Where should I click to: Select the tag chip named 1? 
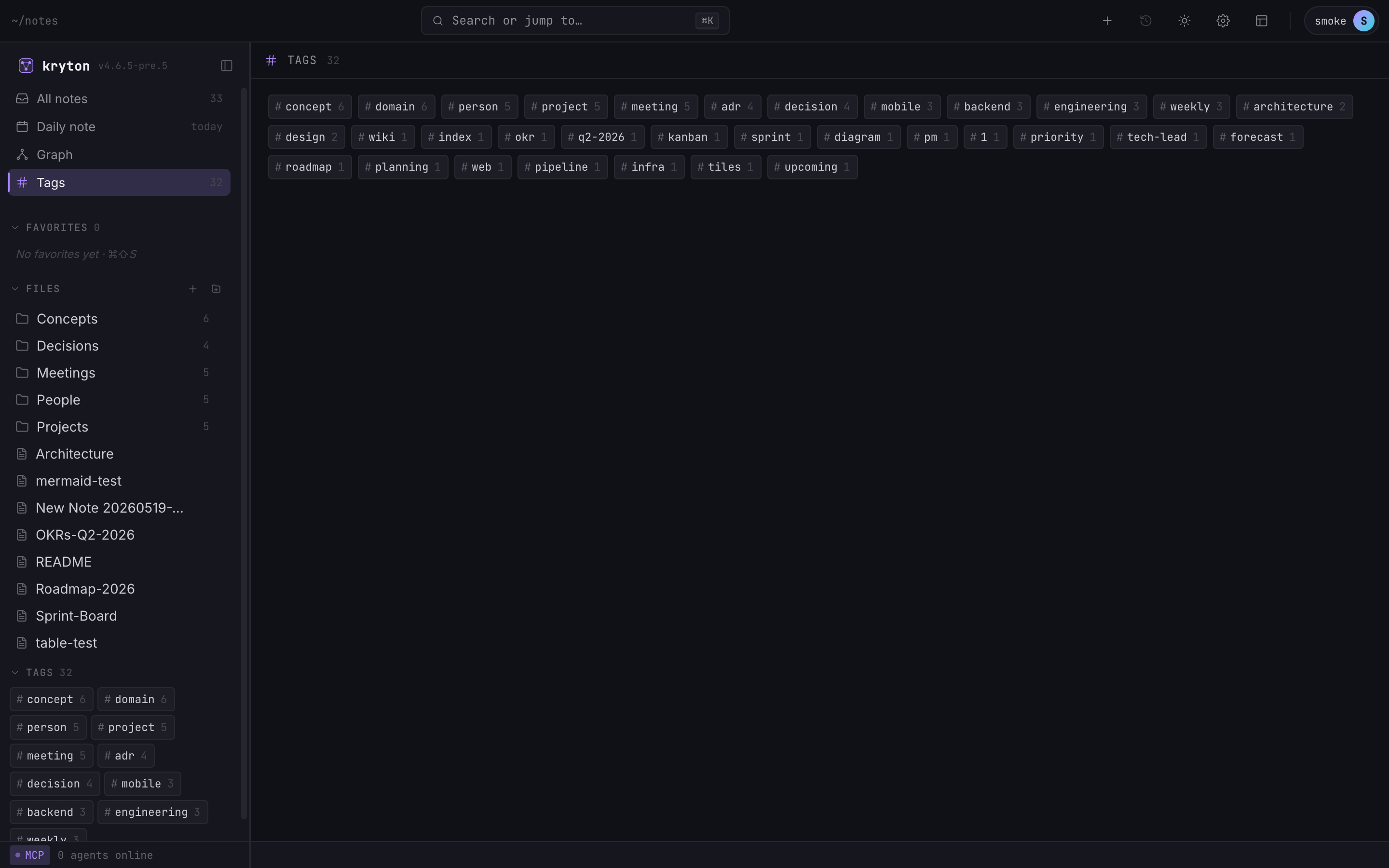[x=985, y=137]
